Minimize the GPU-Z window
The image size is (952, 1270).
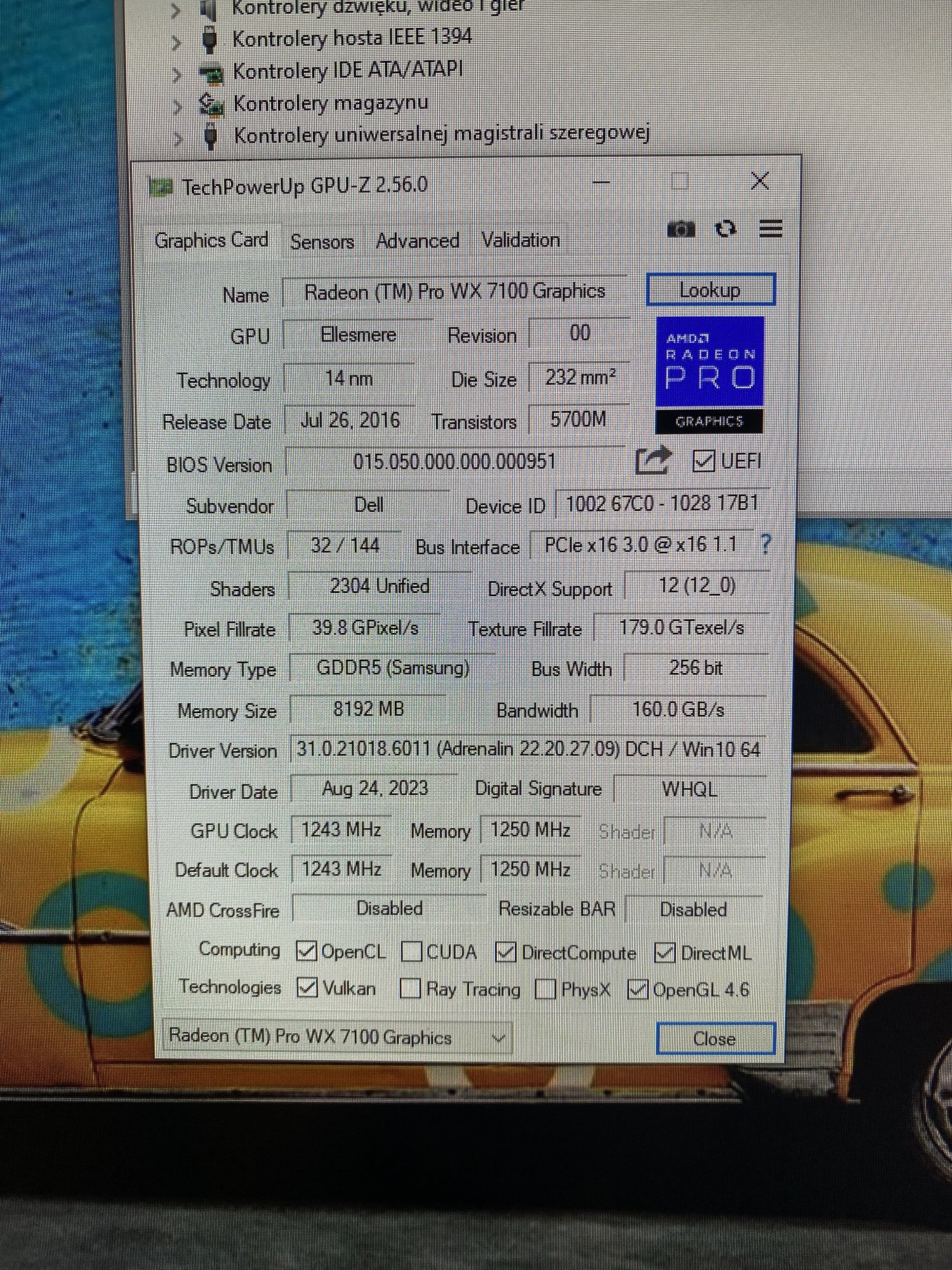pos(601,182)
